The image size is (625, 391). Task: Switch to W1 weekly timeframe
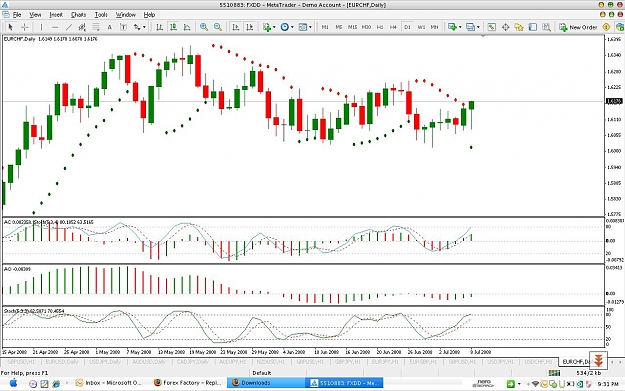(421, 27)
